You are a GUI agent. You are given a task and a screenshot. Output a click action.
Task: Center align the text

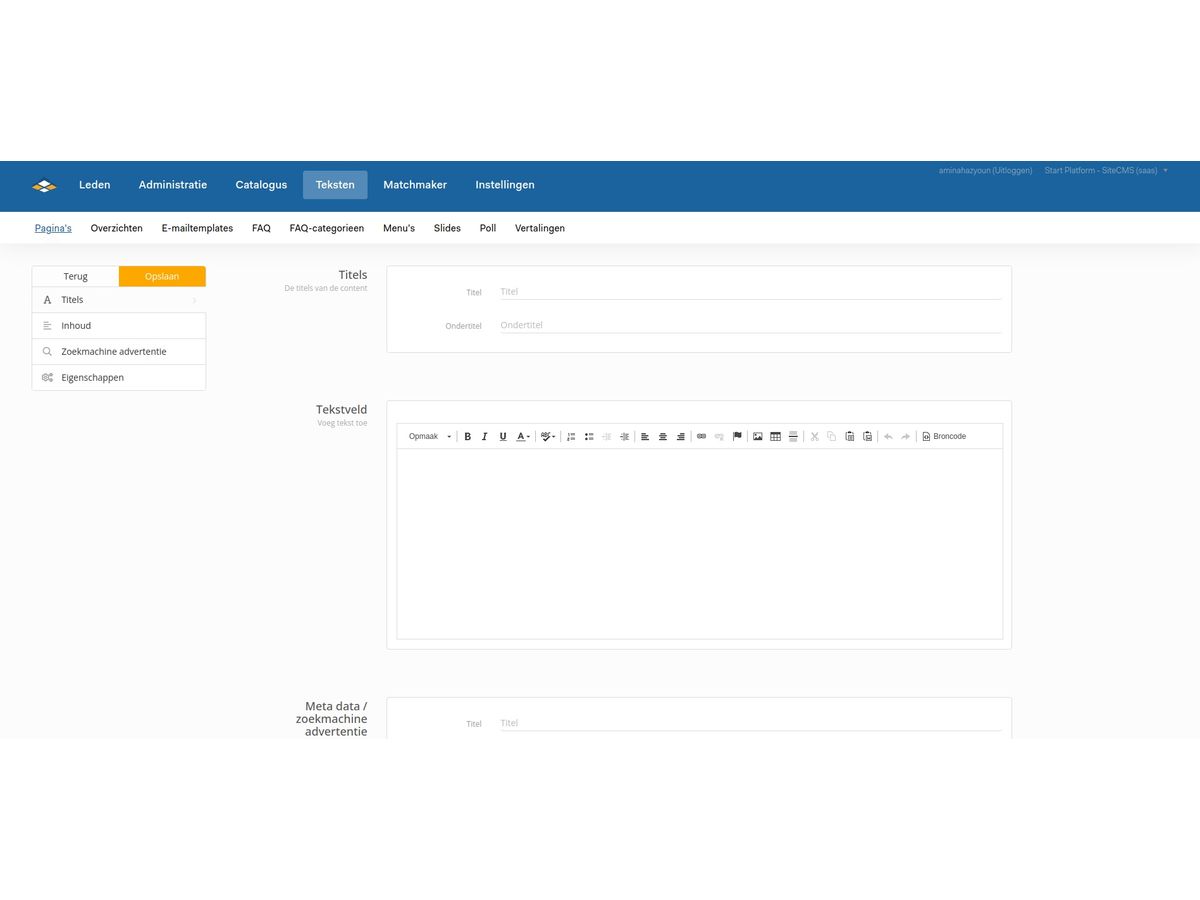coord(662,437)
